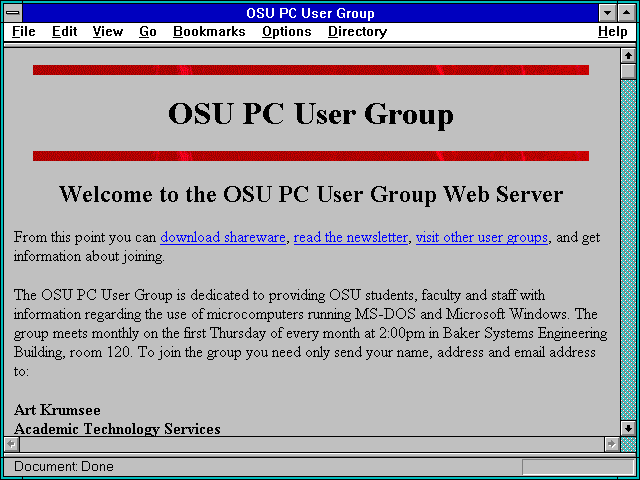The height and width of the screenshot is (480, 640).
Task: Open the Bookmarks menu
Action: pos(209,31)
